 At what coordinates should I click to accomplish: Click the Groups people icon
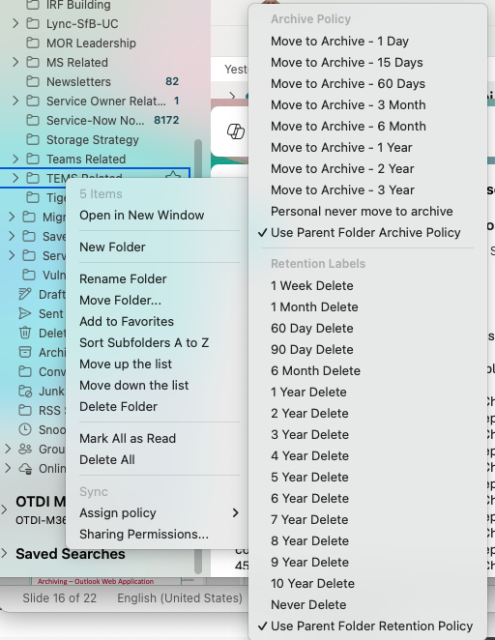pos(25,449)
